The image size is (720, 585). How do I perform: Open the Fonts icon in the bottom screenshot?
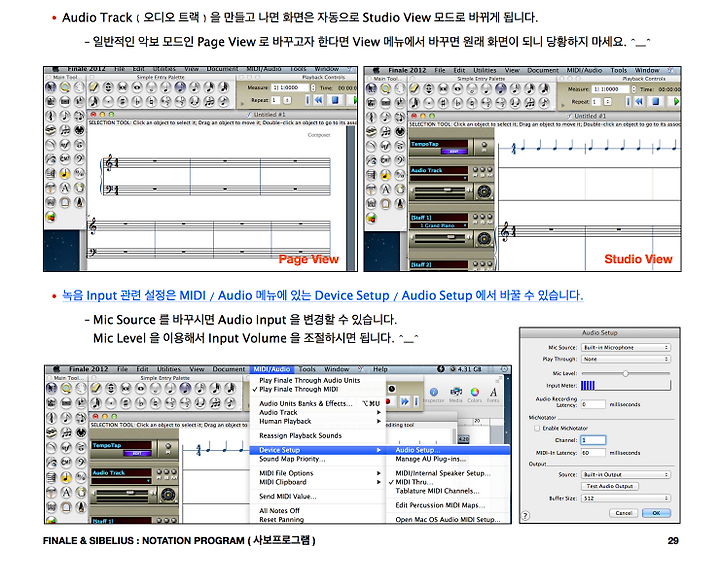tap(493, 394)
